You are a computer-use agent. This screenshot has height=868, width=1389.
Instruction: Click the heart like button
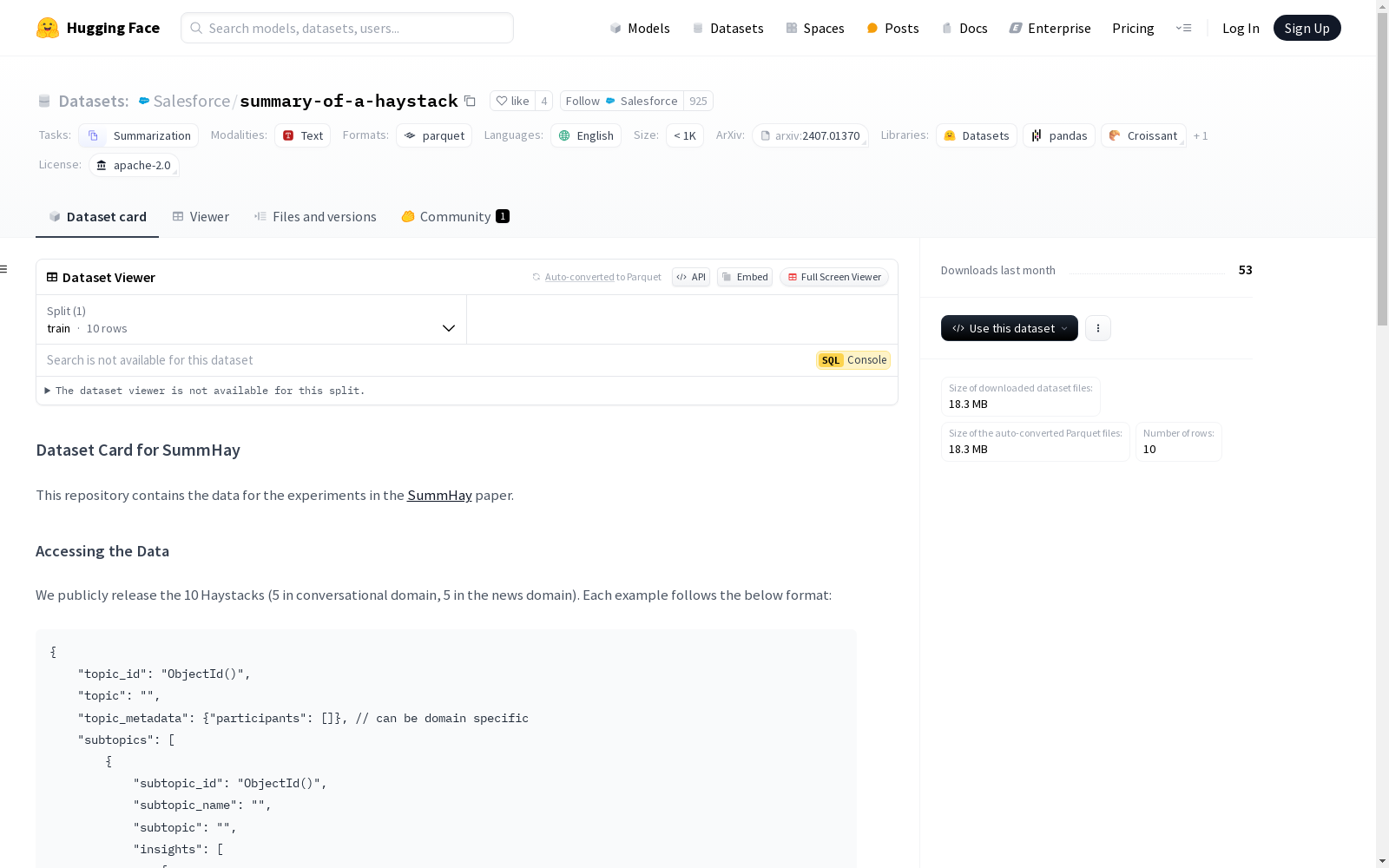tap(512, 101)
